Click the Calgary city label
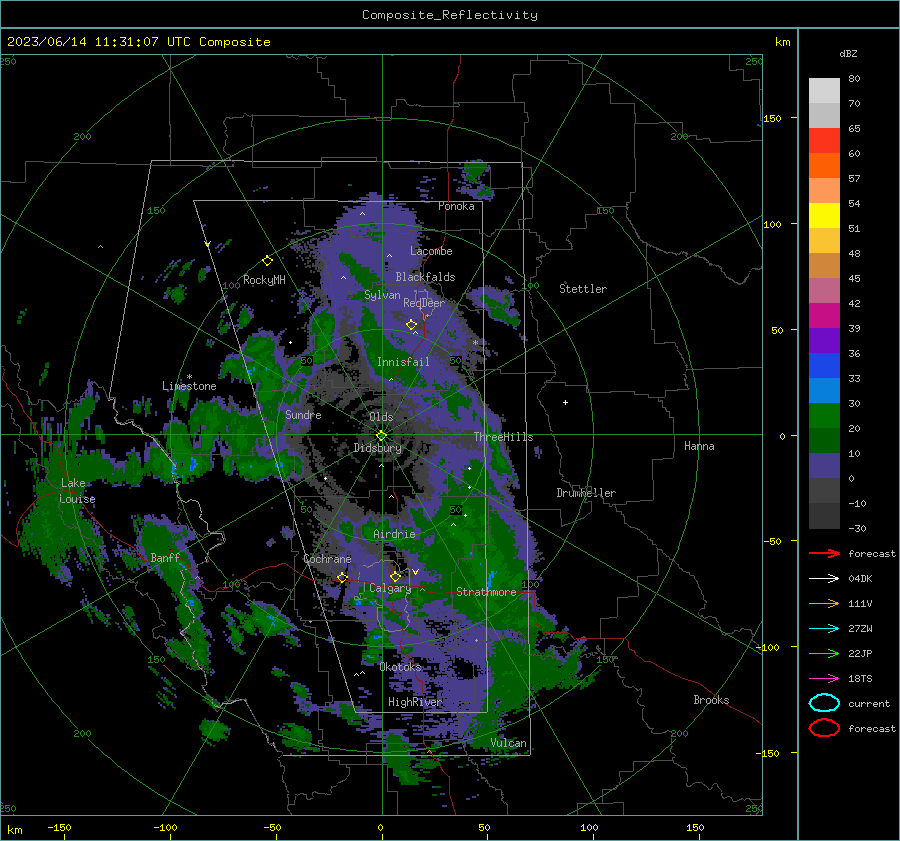Image resolution: width=900 pixels, height=841 pixels. [390, 588]
